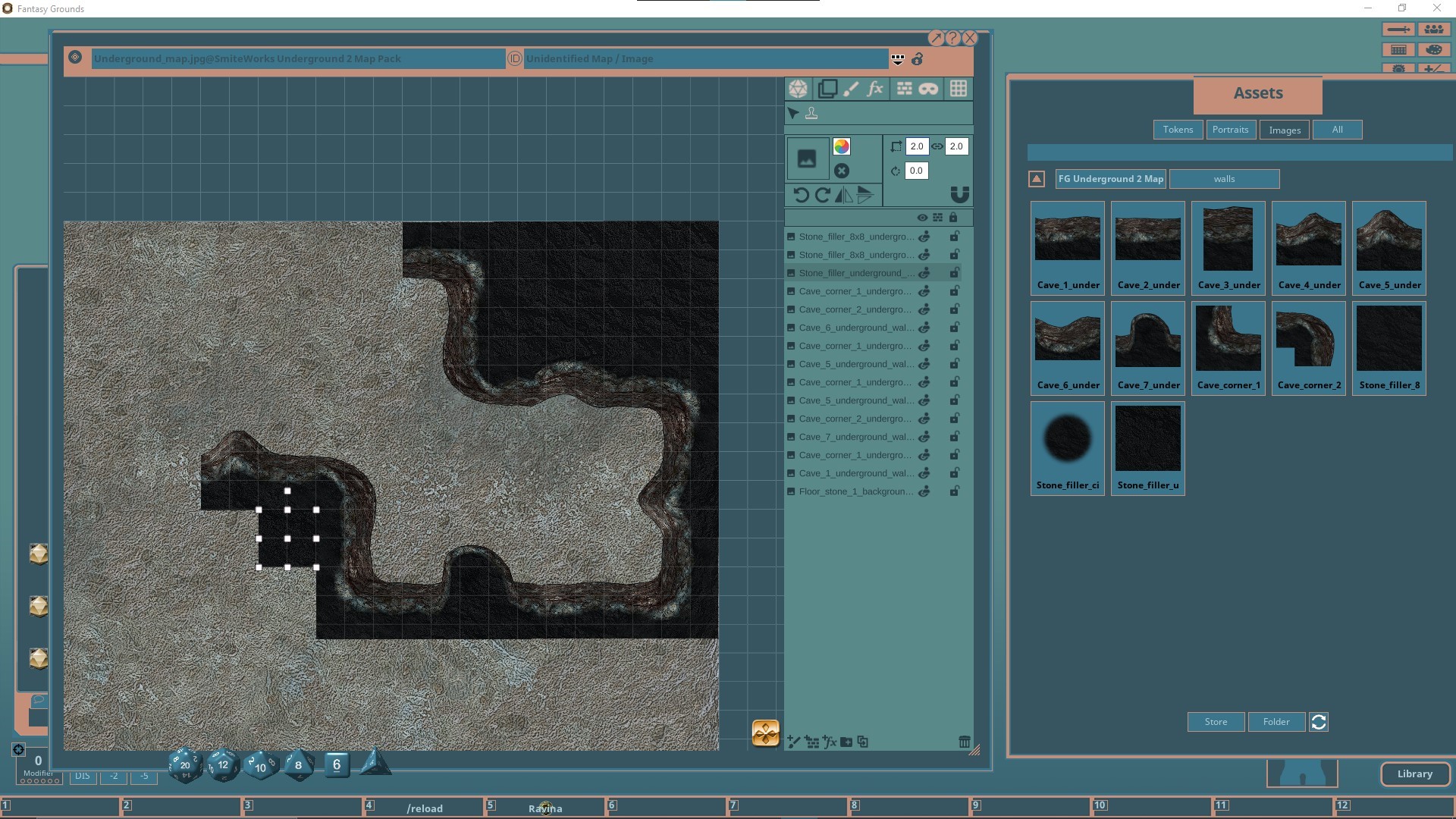Image resolution: width=1456 pixels, height=819 pixels.
Task: Select the Cave_corner_1 asset thumbnail
Action: 1228,337
